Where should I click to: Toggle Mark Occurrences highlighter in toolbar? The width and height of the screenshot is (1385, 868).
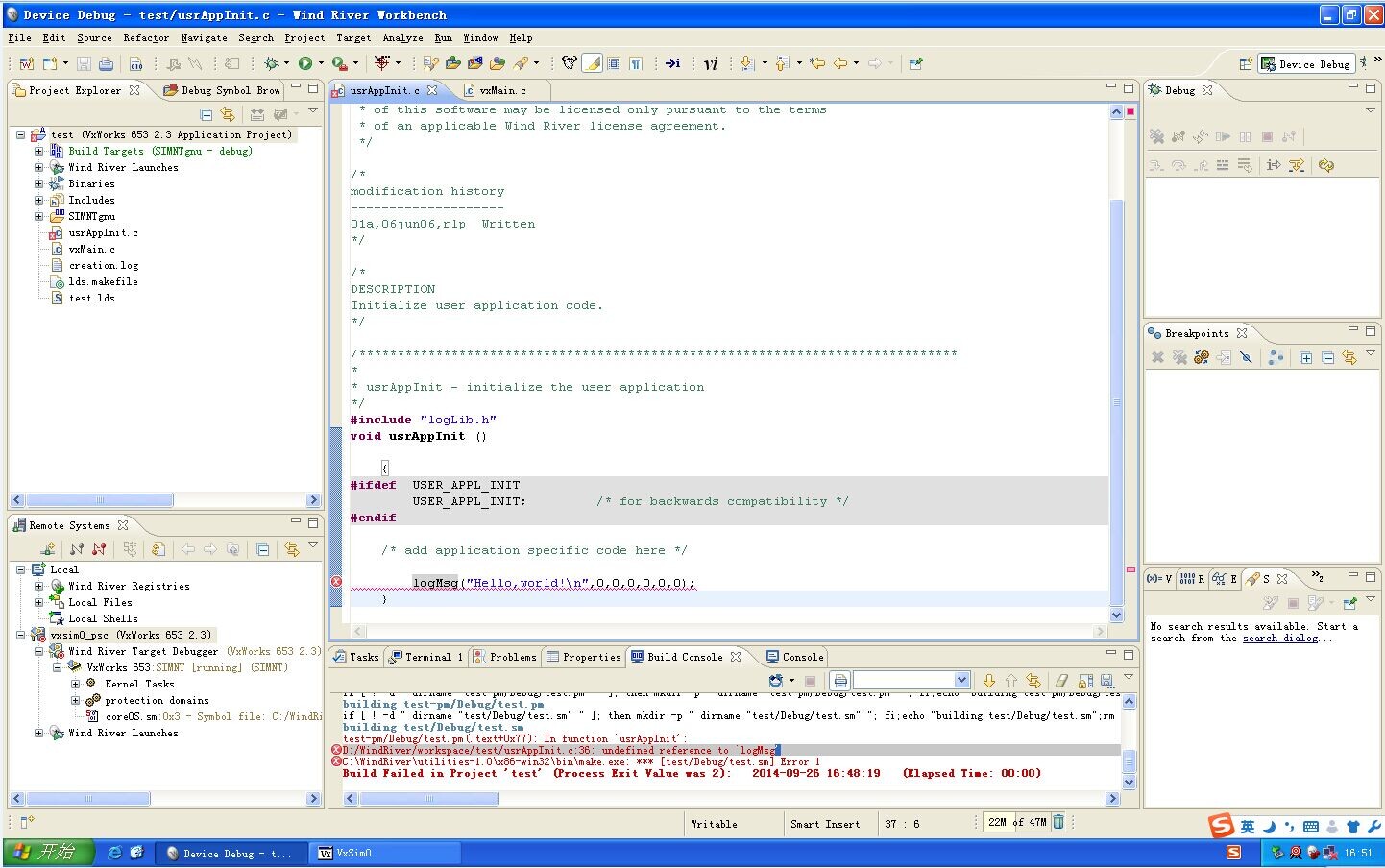pyautogui.click(x=593, y=63)
